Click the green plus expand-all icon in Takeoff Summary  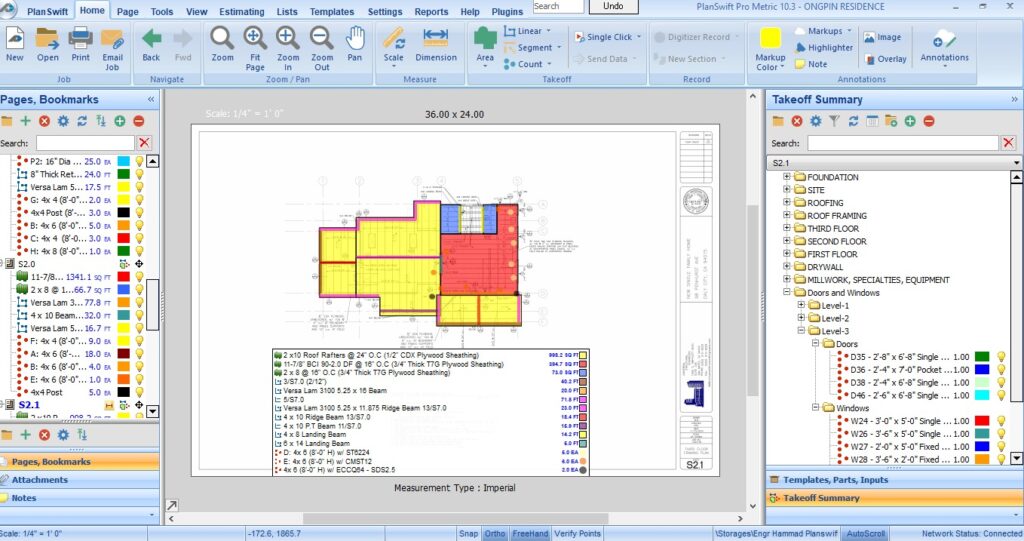pyautogui.click(x=910, y=121)
